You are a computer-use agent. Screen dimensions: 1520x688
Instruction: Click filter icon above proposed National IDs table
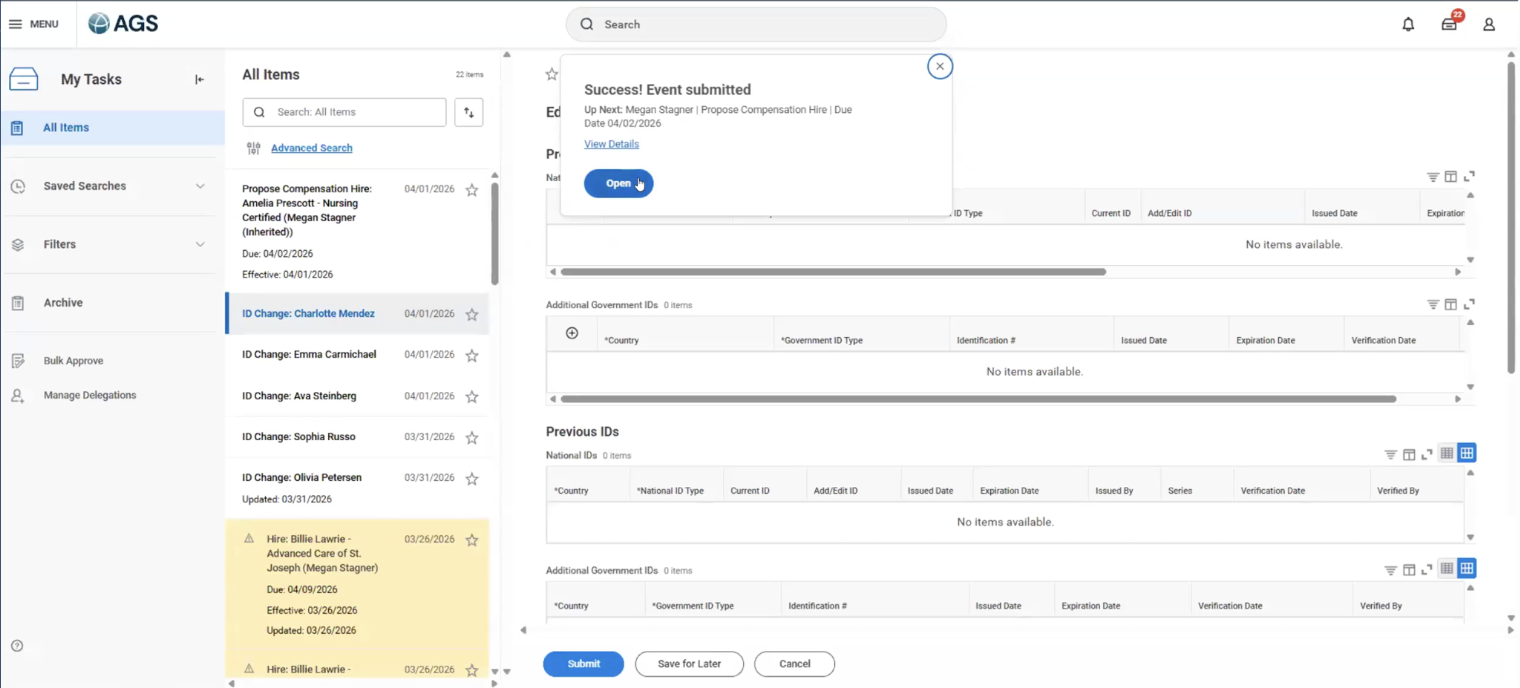(1433, 177)
